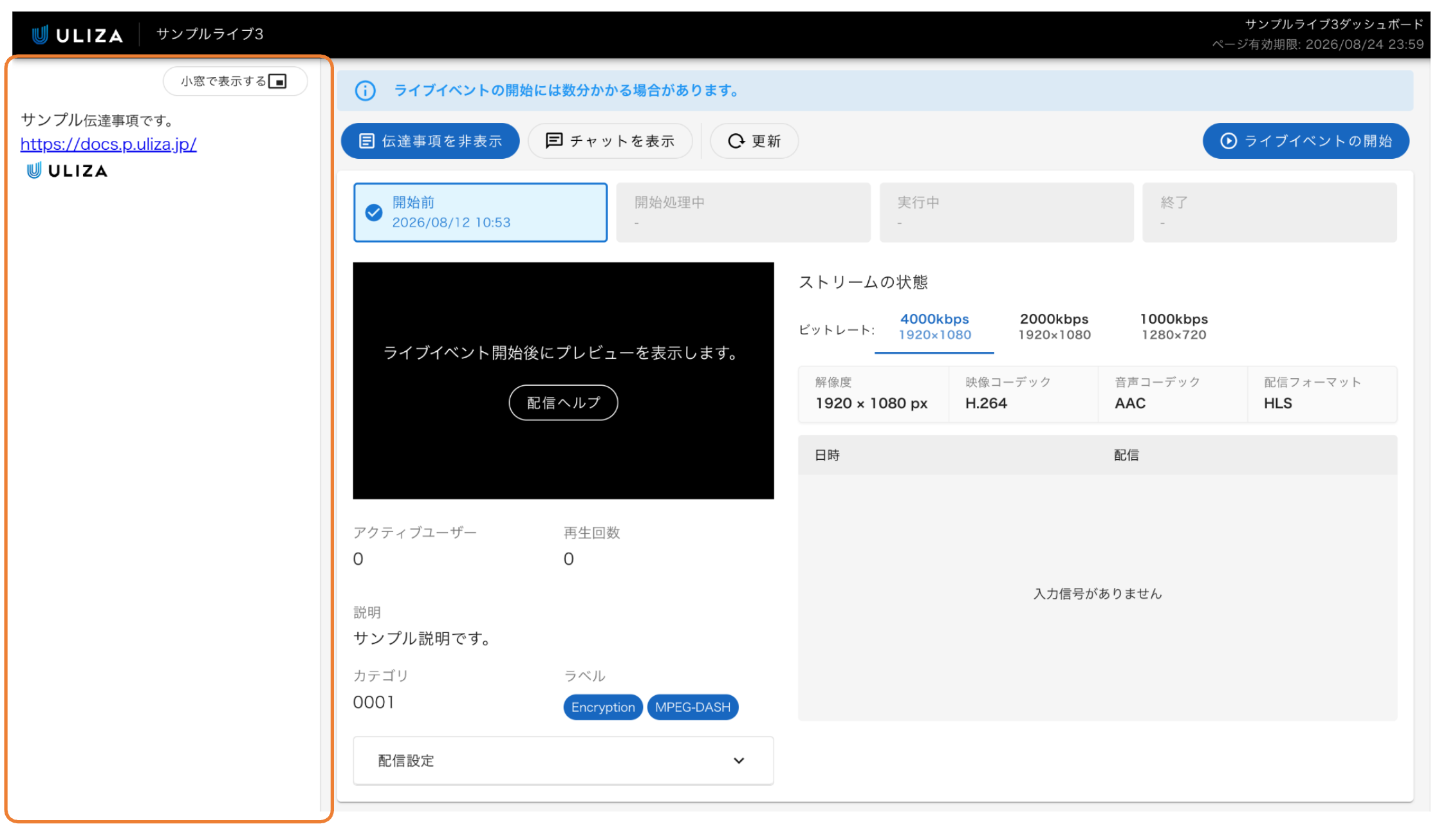Click the picture-in-picture icon on 小窓で表示する
This screenshot has width=1439, height=840.
pyautogui.click(x=277, y=82)
